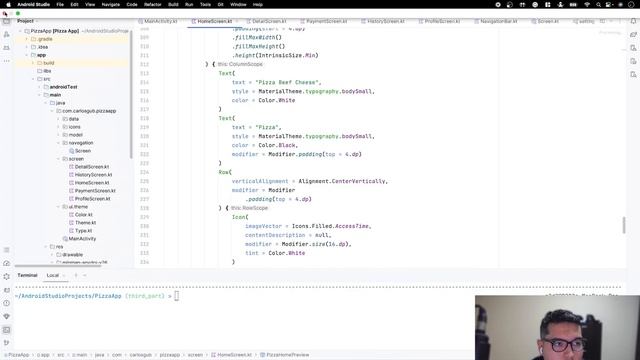640x360 pixels.
Task: Collapse the ui.theme package
Action: point(58,207)
